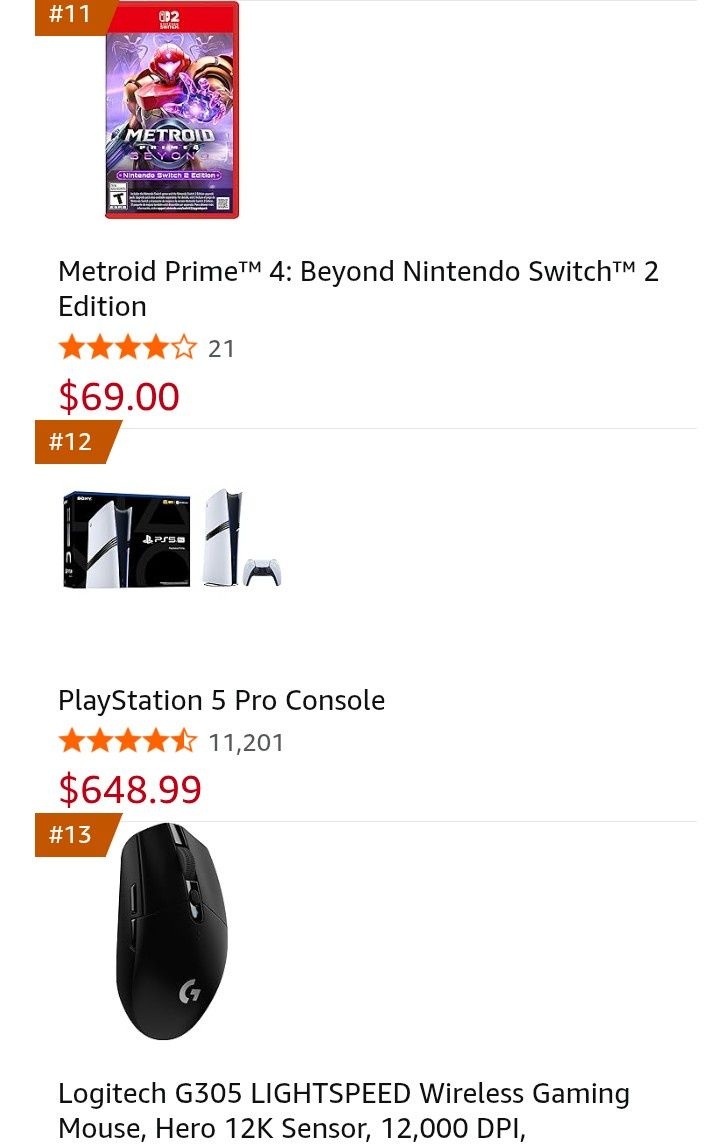Open the Metroid Prime 4 cover thumbnail

172,110
